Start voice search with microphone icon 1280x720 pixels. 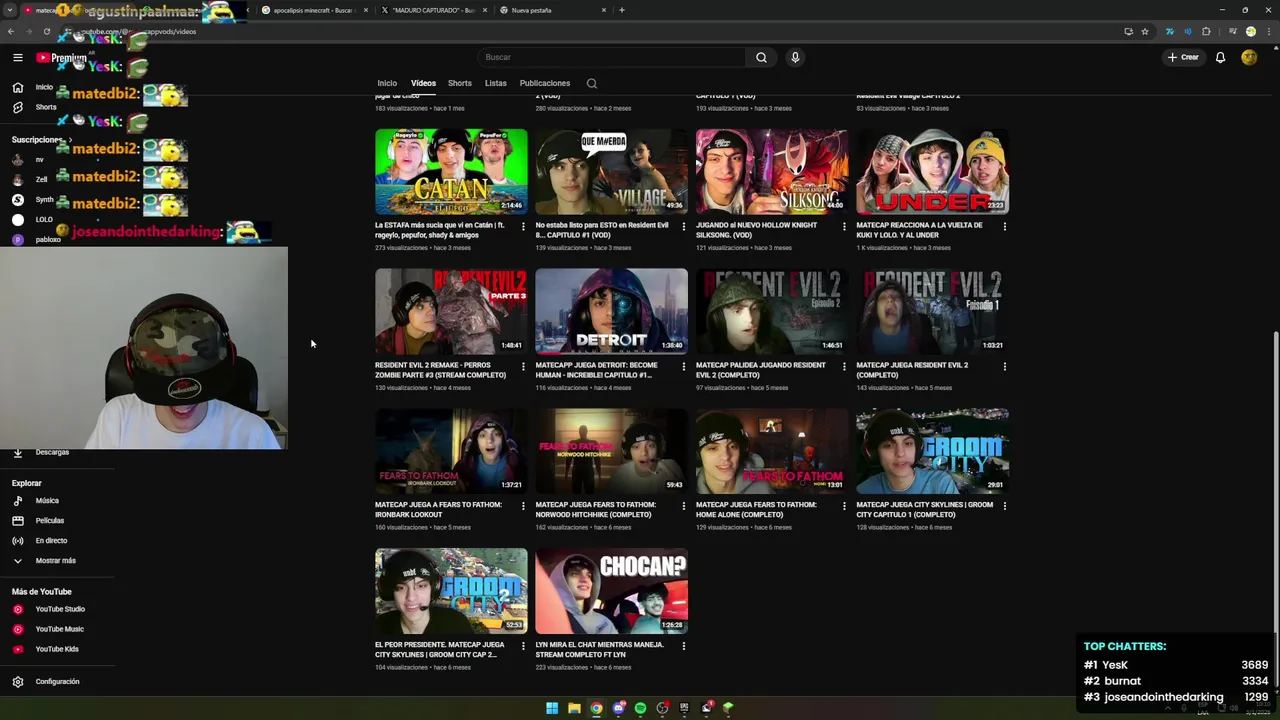coord(795,57)
